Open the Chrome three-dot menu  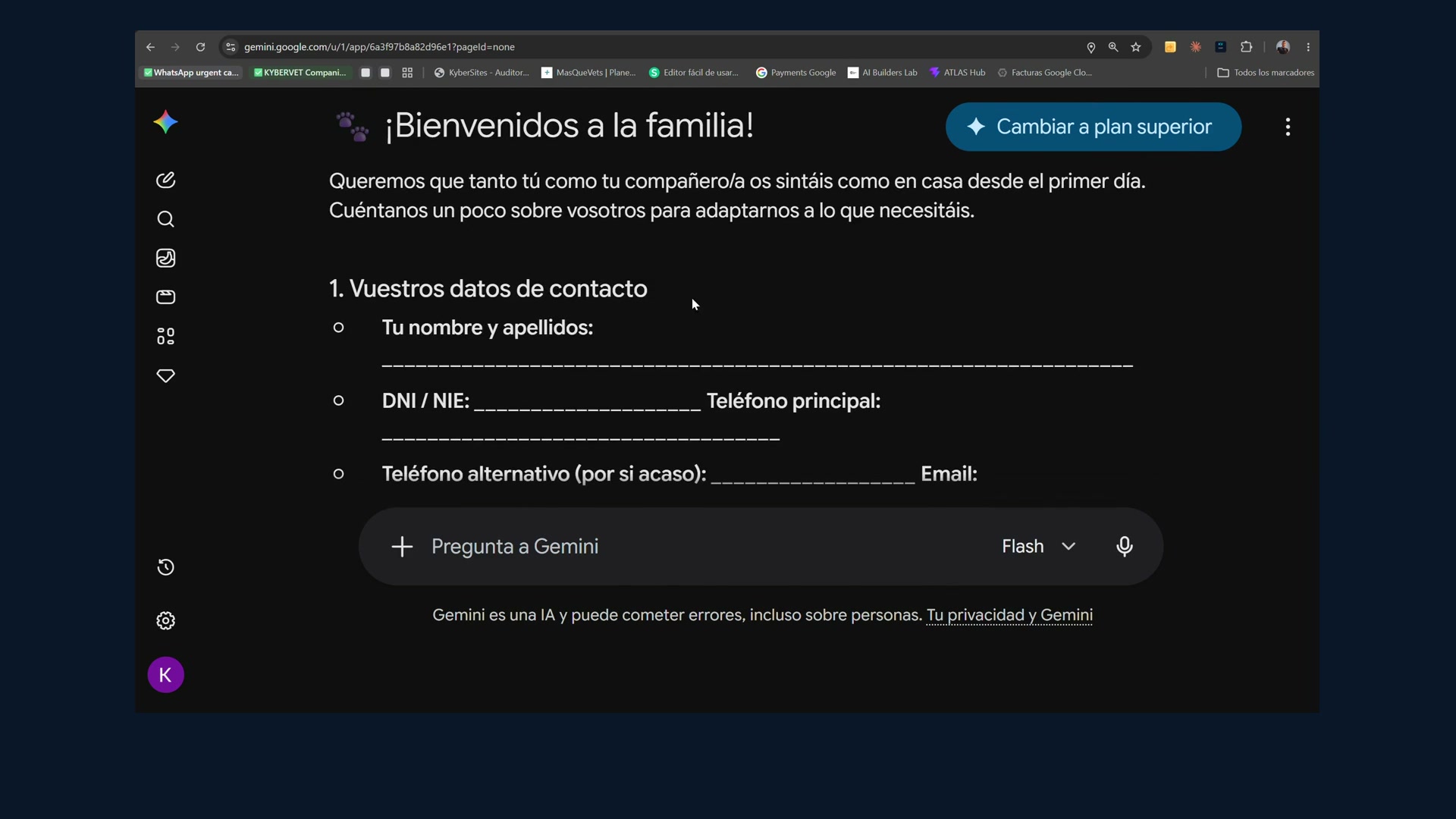[x=1308, y=47]
